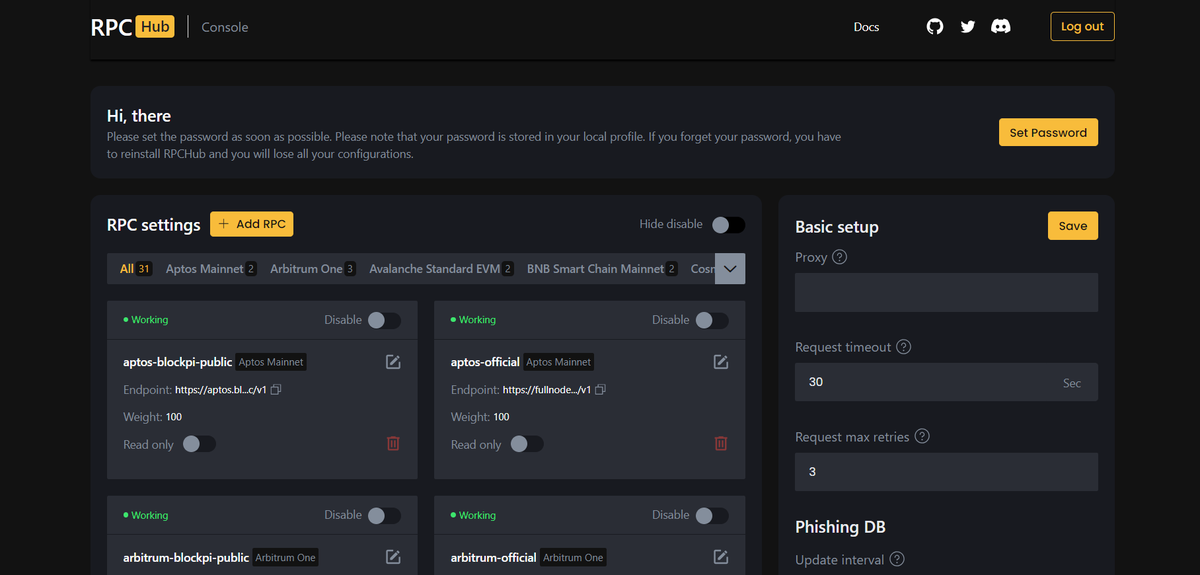
Task: Show help for Update interval
Action: 897,560
